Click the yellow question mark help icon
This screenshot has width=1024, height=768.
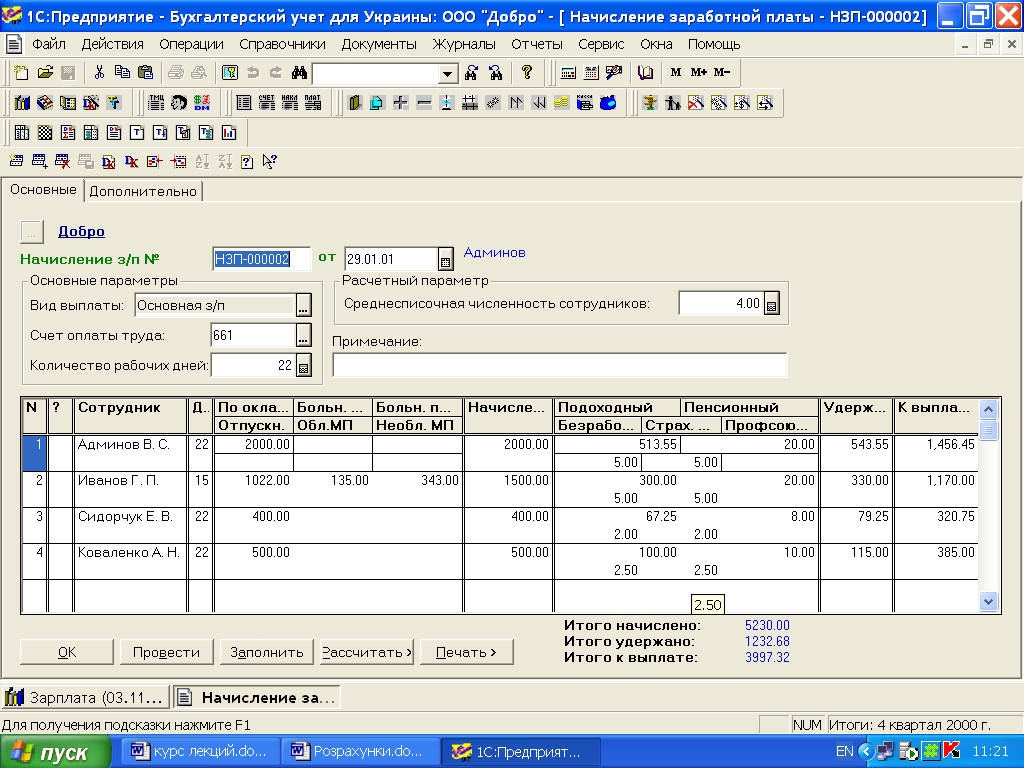(526, 73)
